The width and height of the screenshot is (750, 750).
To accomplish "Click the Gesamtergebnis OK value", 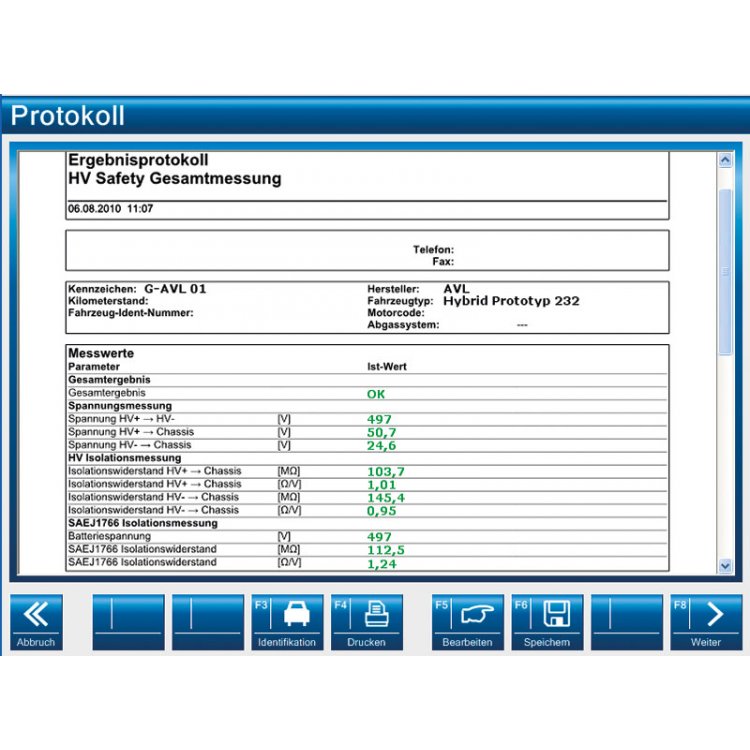I will click(x=376, y=394).
